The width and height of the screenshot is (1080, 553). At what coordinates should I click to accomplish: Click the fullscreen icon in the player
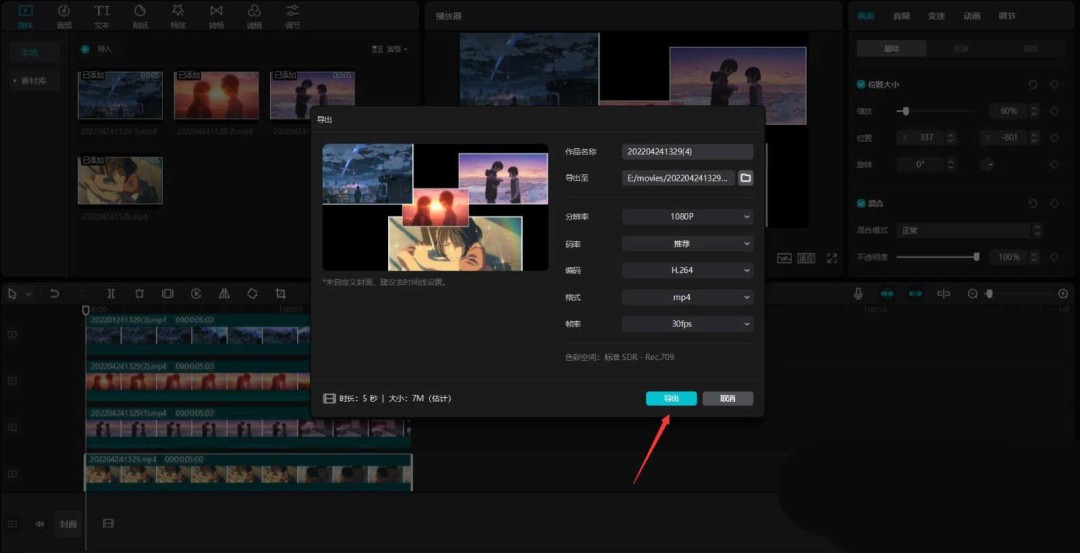click(x=832, y=257)
